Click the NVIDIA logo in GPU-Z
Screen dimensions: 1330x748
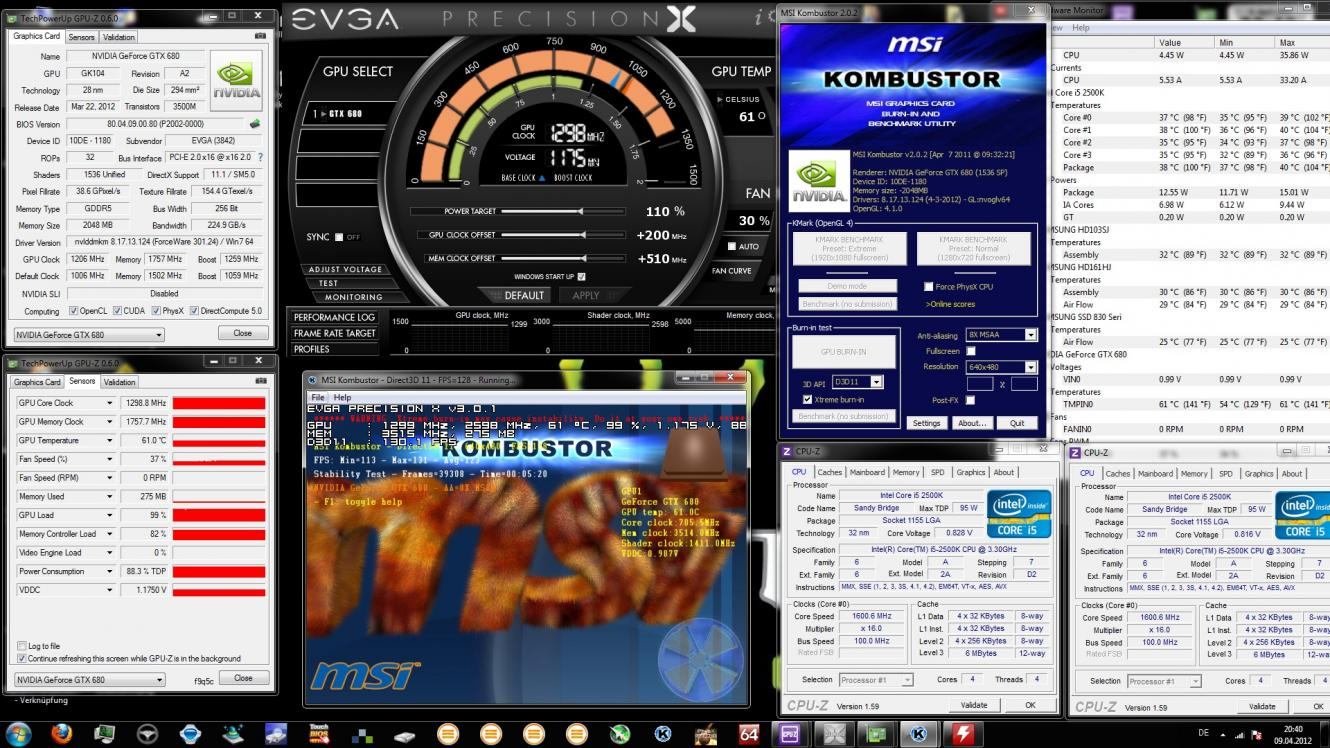(x=237, y=82)
